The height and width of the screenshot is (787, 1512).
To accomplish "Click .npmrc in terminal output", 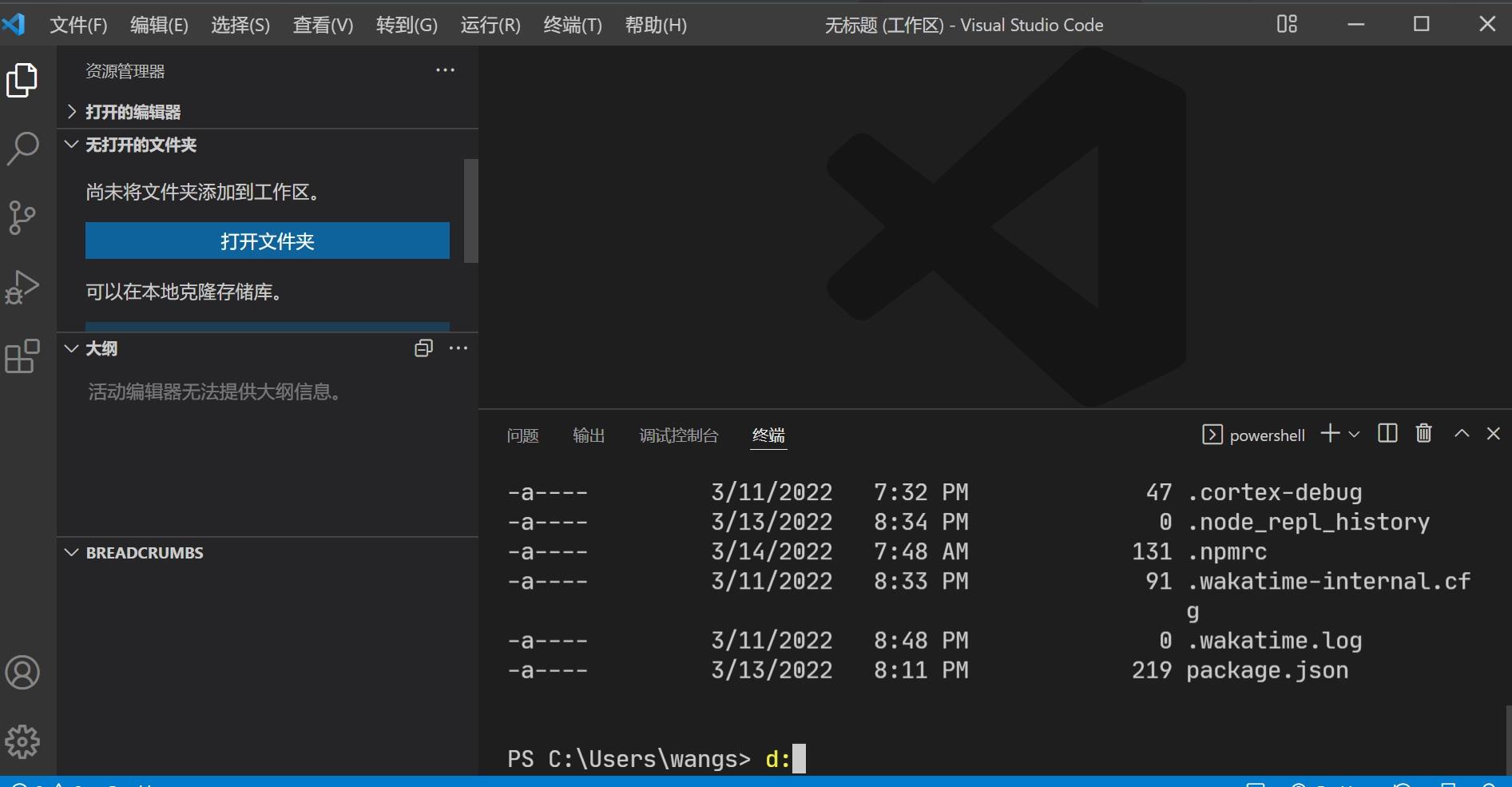I will (x=1227, y=551).
